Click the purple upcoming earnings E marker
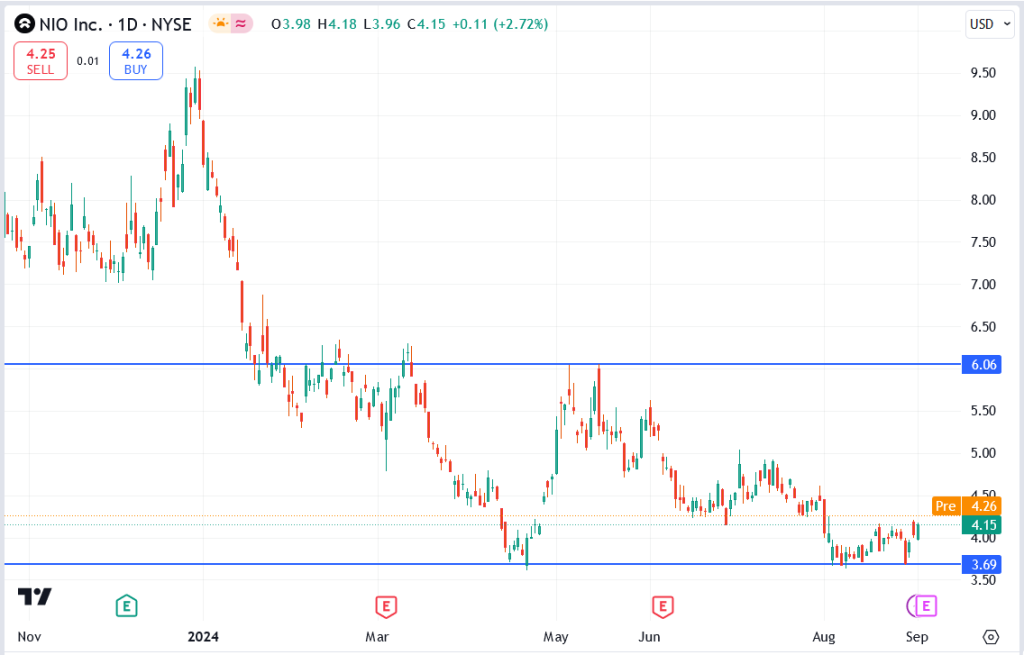The image size is (1024, 655). [x=925, y=606]
